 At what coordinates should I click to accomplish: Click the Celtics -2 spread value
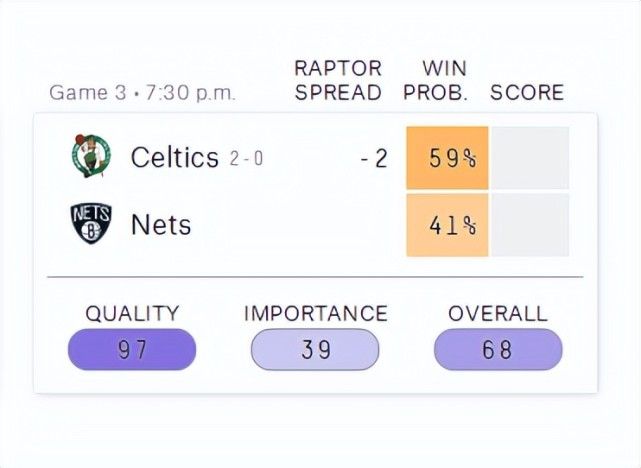(x=374, y=159)
